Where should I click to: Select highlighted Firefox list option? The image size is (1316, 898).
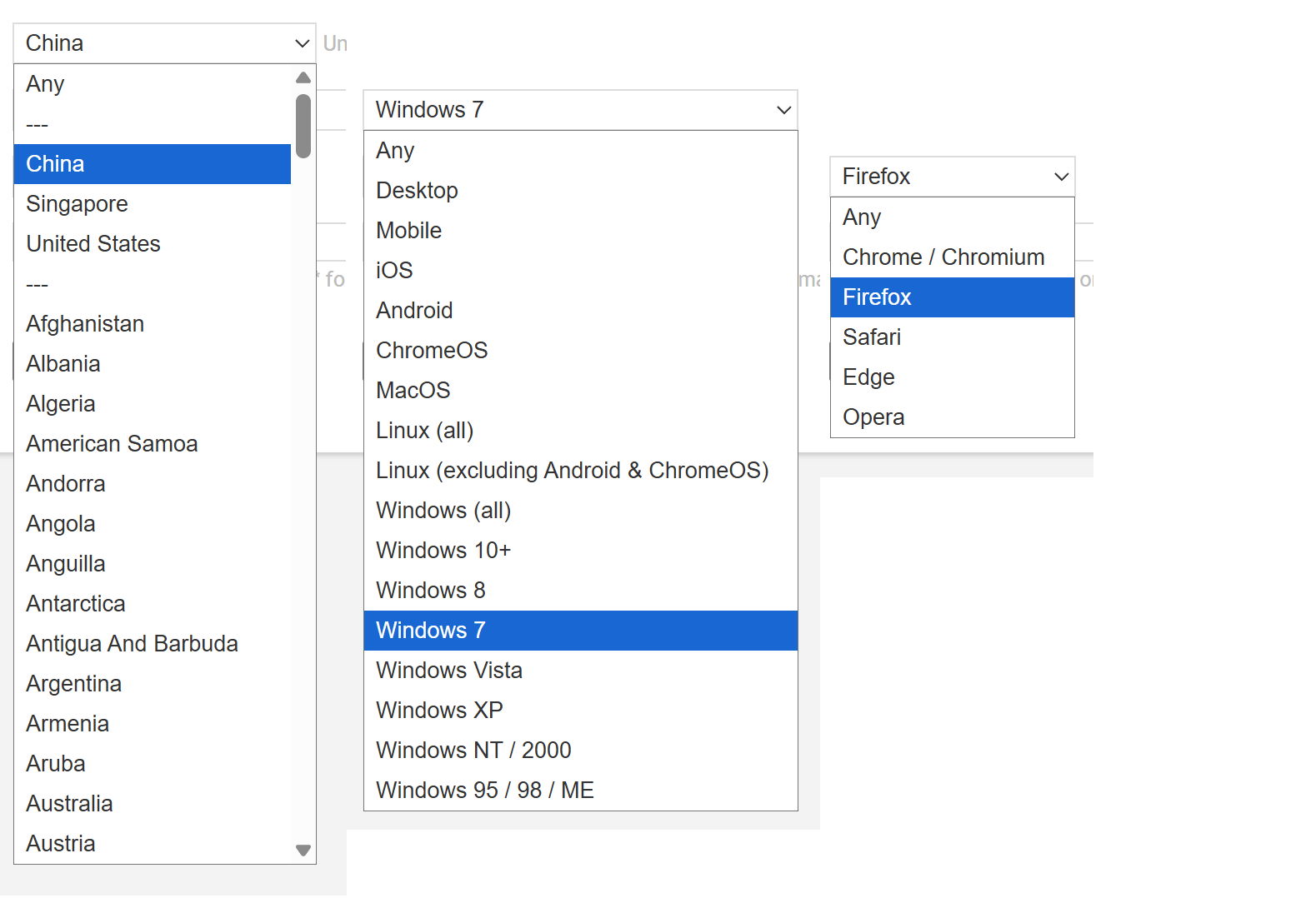[x=953, y=297]
